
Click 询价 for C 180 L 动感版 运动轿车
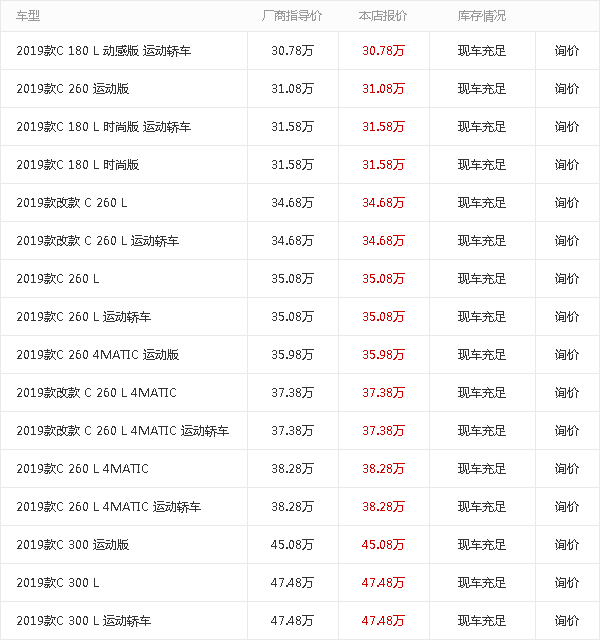(567, 51)
